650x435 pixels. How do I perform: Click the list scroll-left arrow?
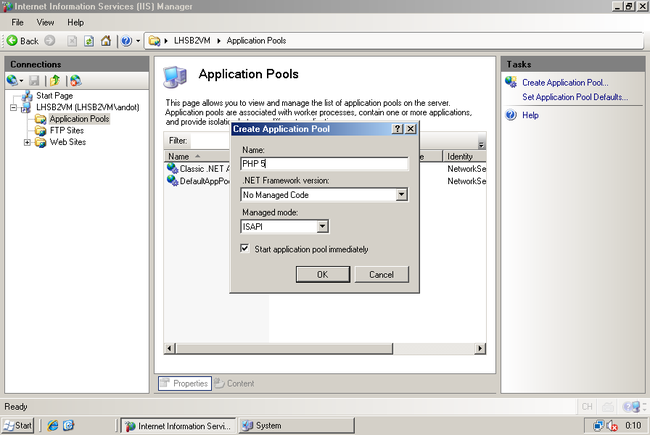pyautogui.click(x=169, y=348)
